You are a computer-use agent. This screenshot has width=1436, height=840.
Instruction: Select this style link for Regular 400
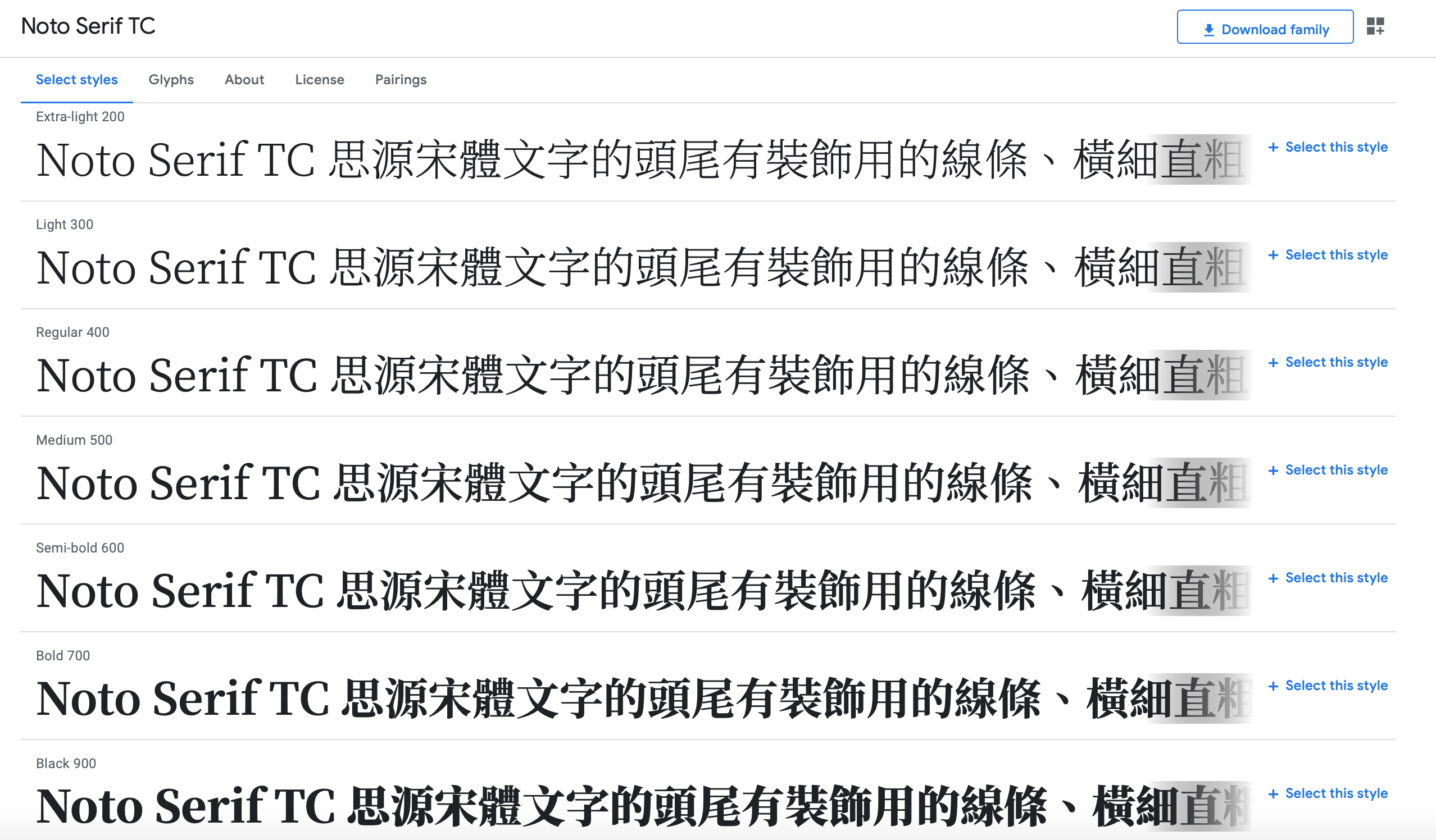click(x=1335, y=363)
